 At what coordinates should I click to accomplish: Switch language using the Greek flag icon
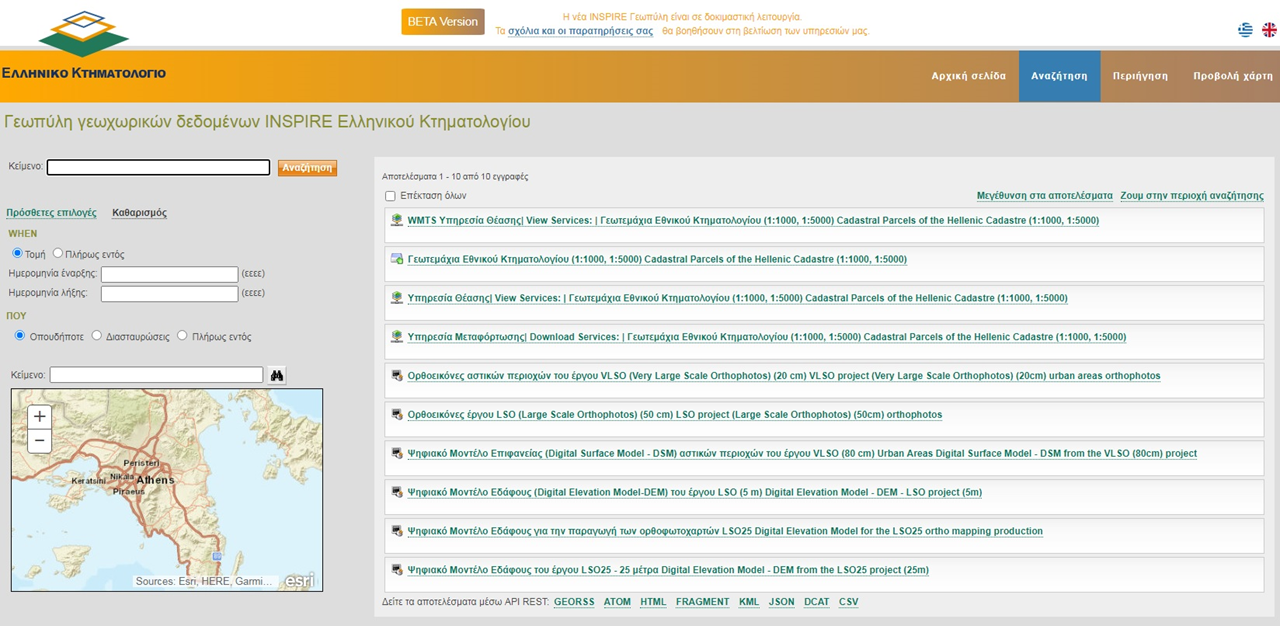(x=1245, y=30)
